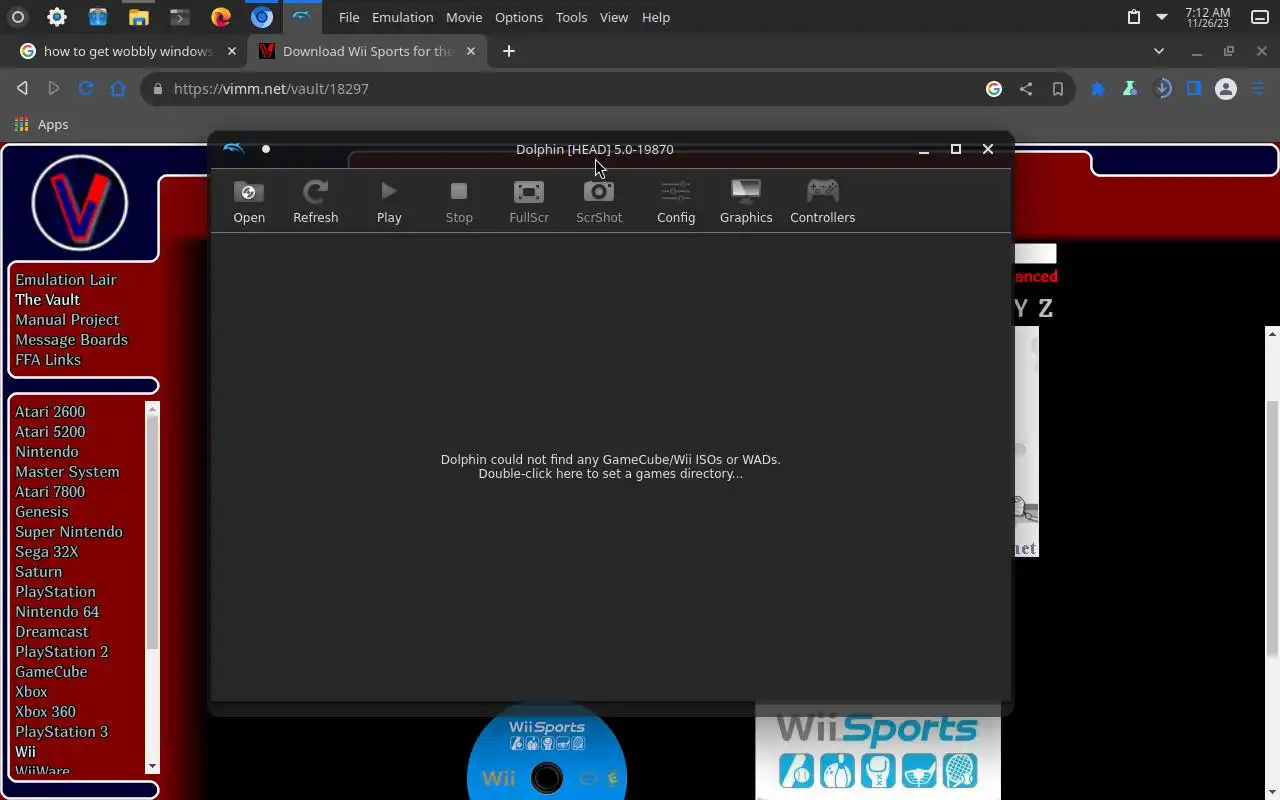
Task: Click the ScrShot camera icon
Action: 599,191
